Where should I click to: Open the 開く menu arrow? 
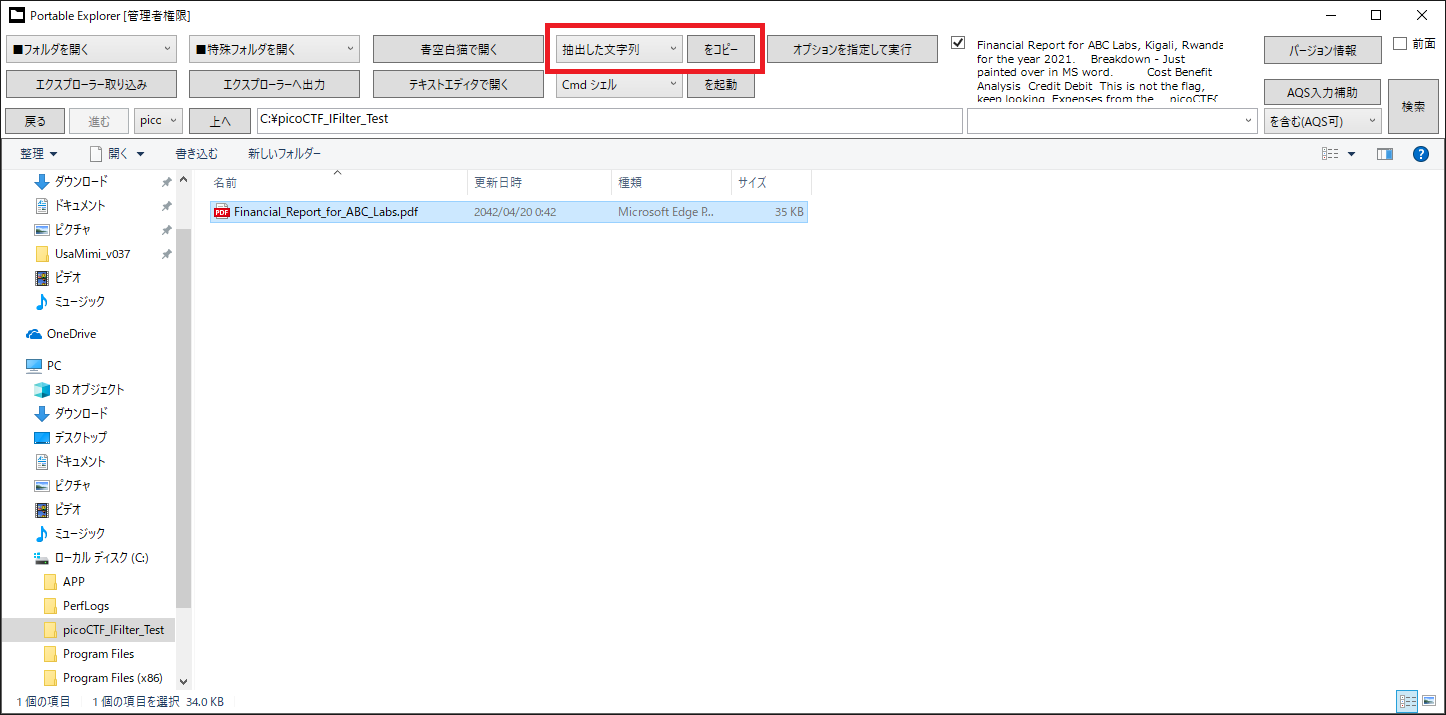138,153
